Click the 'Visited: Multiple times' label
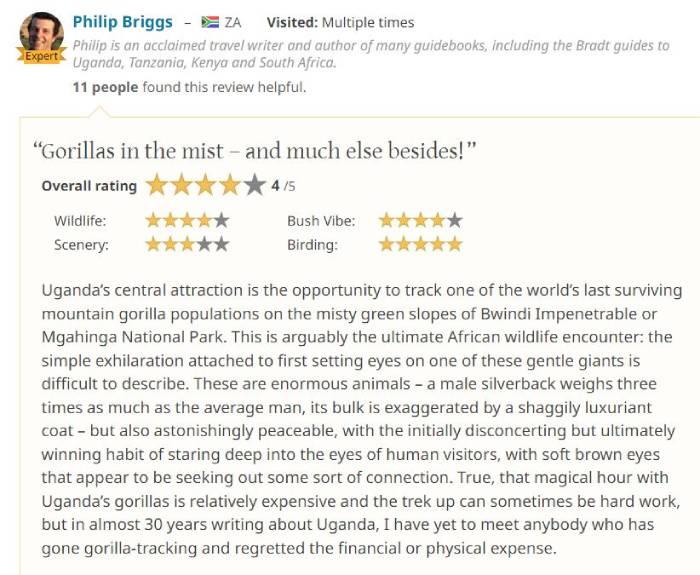 click(340, 22)
